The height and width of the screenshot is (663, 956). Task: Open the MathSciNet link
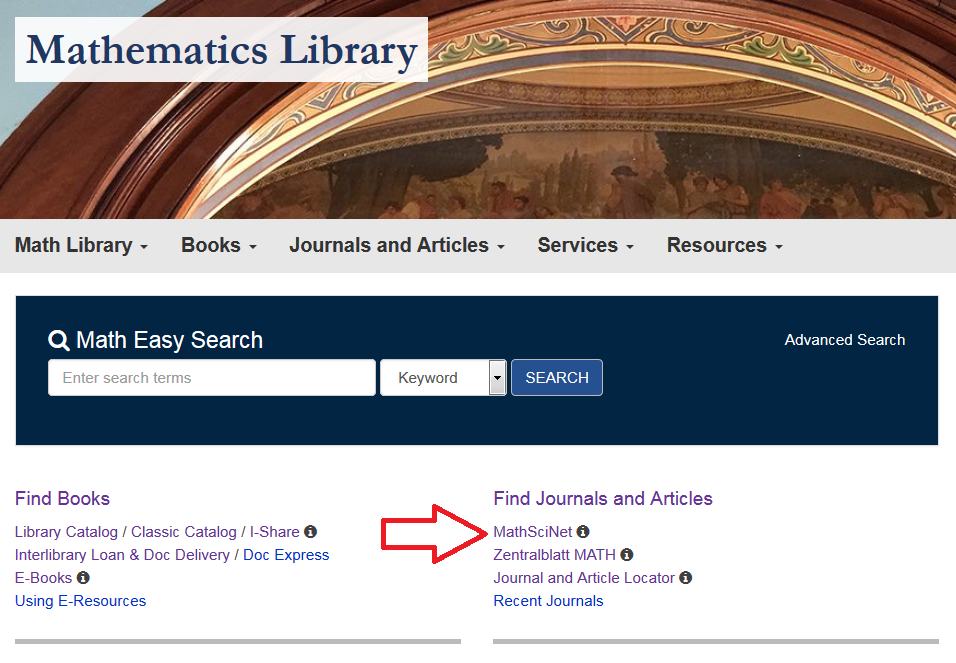coord(532,532)
